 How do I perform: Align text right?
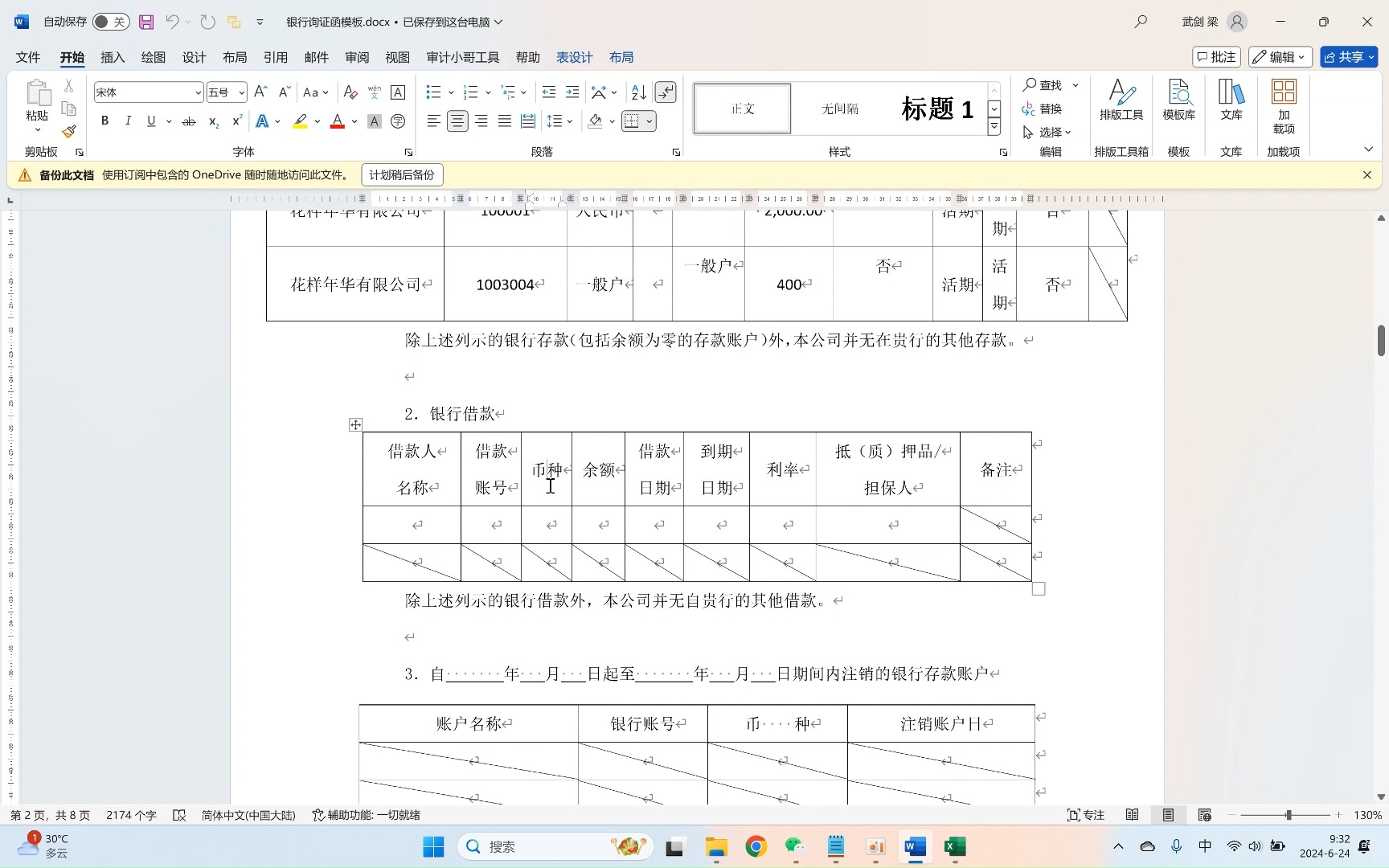(x=481, y=121)
